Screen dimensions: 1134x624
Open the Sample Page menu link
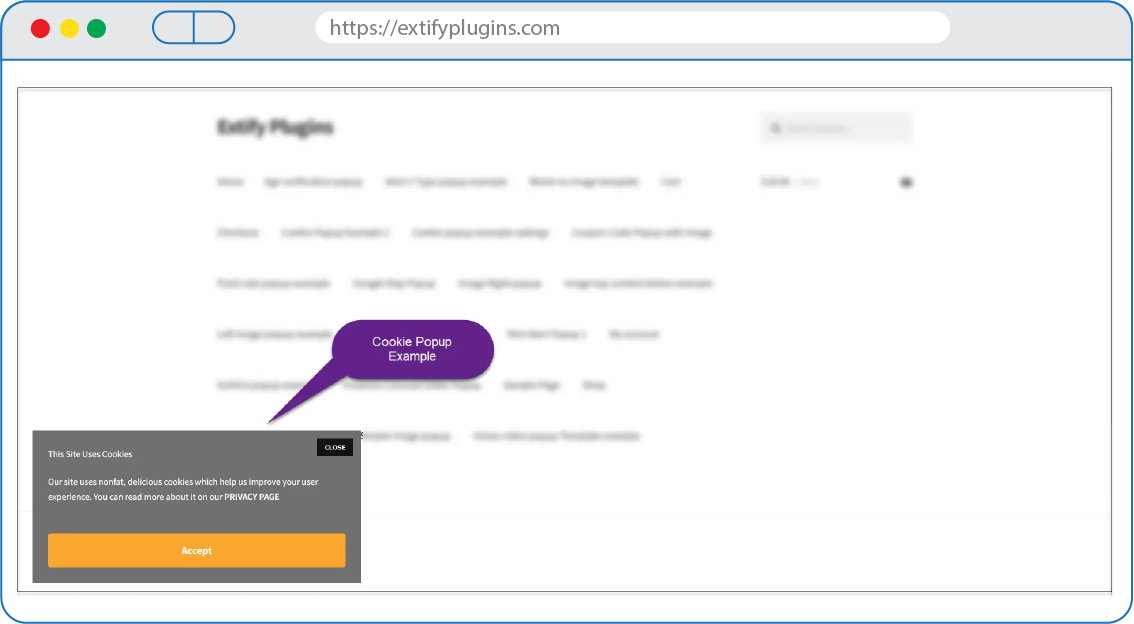(x=531, y=385)
